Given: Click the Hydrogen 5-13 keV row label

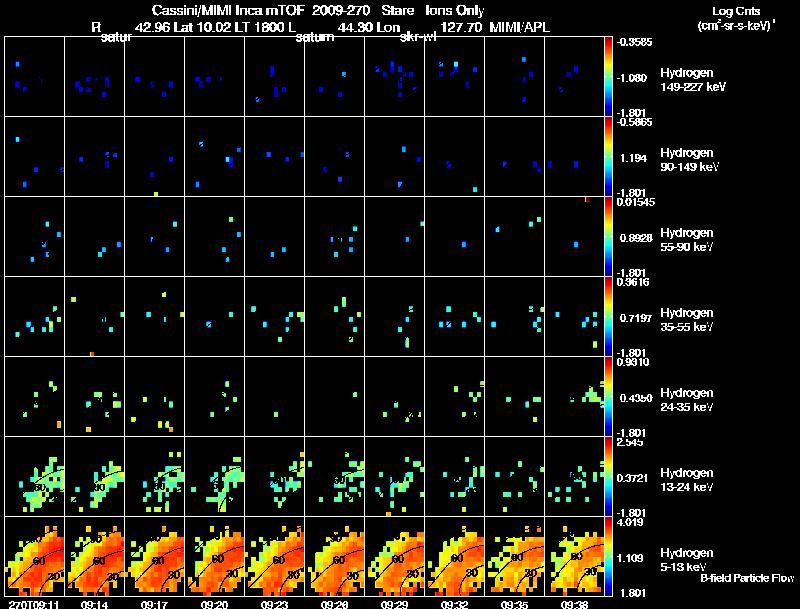Looking at the screenshot, I should (x=687, y=560).
